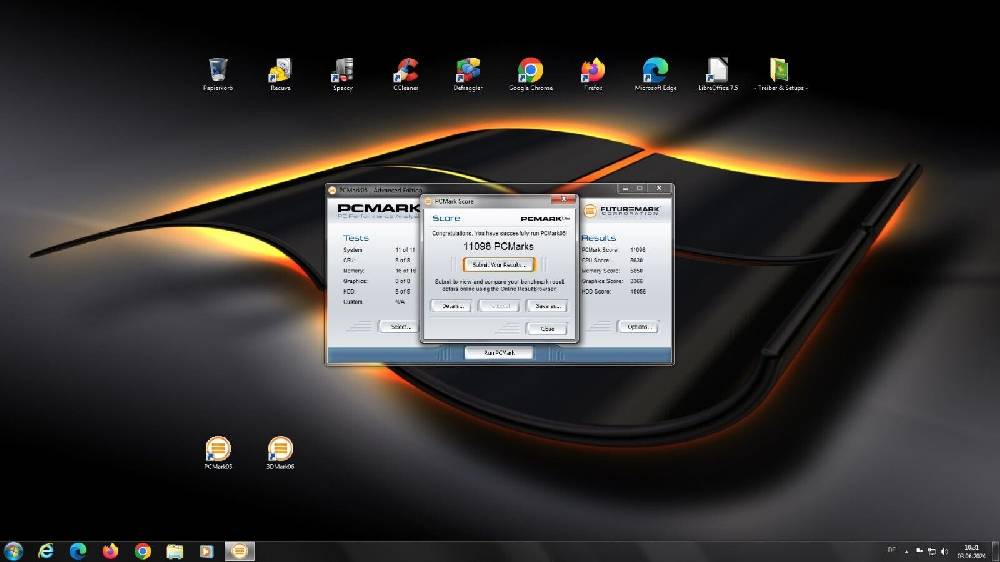Show hidden tray icons arrow
The image size is (1000, 562).
906,552
